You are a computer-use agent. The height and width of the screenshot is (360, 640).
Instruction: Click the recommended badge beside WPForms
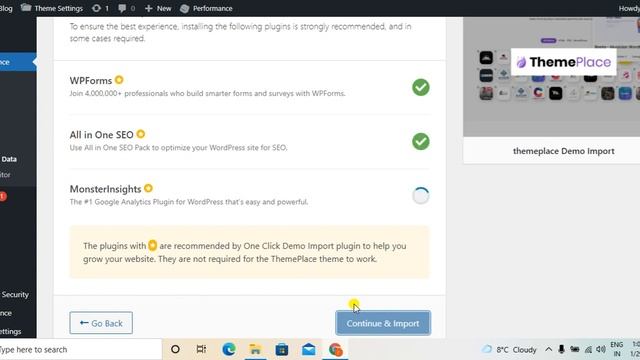pos(119,80)
